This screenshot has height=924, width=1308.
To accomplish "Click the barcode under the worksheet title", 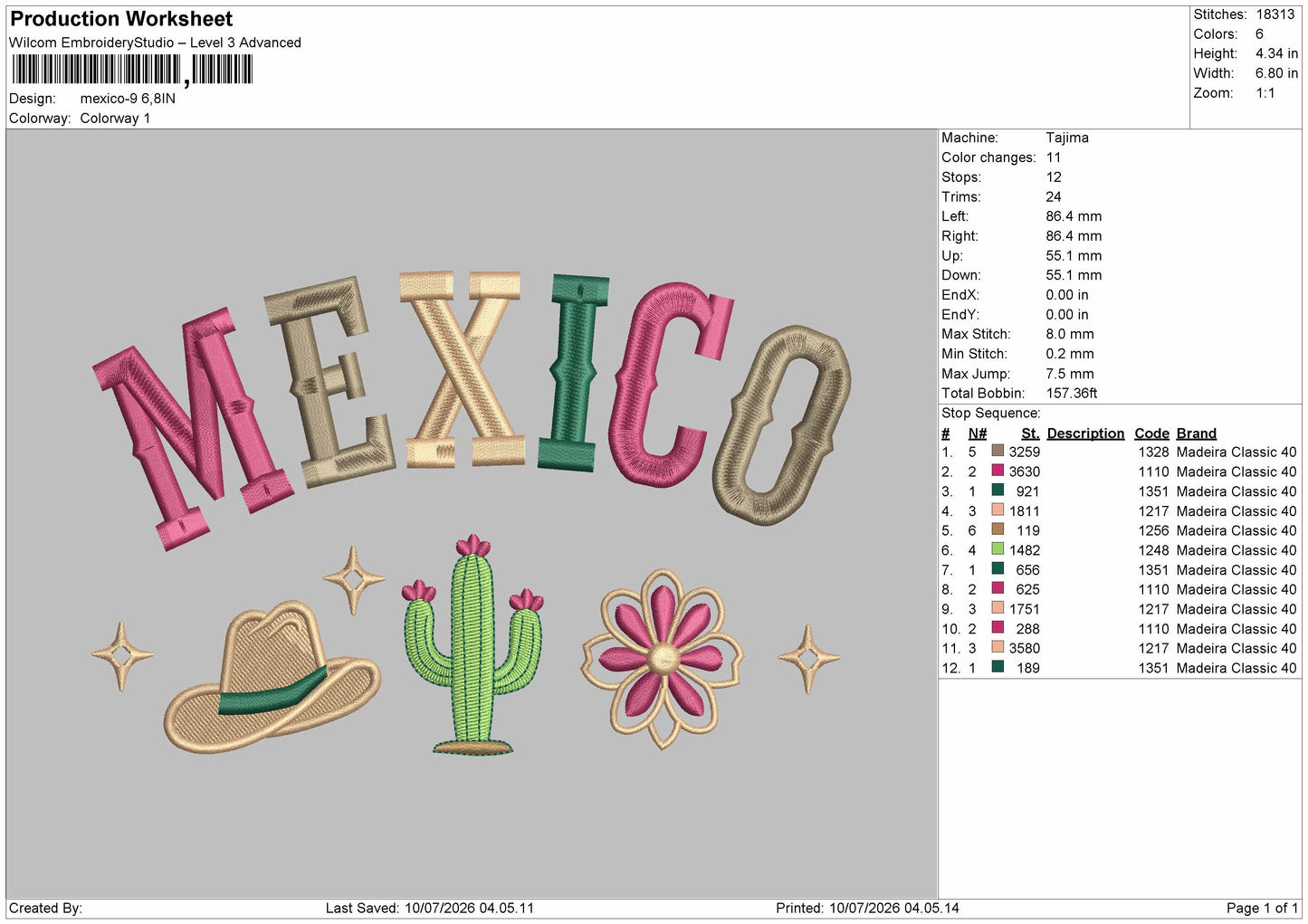I will pyautogui.click(x=132, y=70).
